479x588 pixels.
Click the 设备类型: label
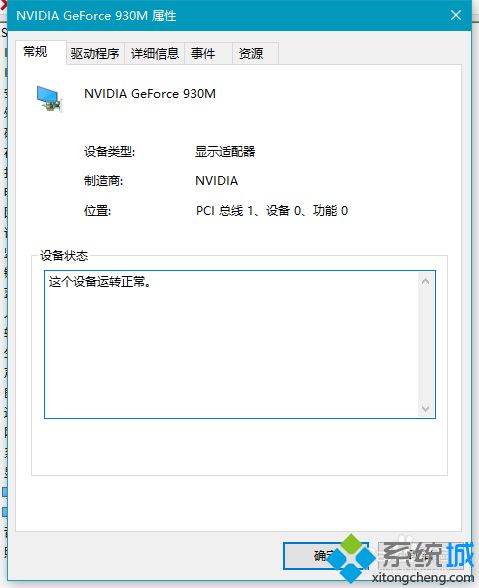pos(109,152)
